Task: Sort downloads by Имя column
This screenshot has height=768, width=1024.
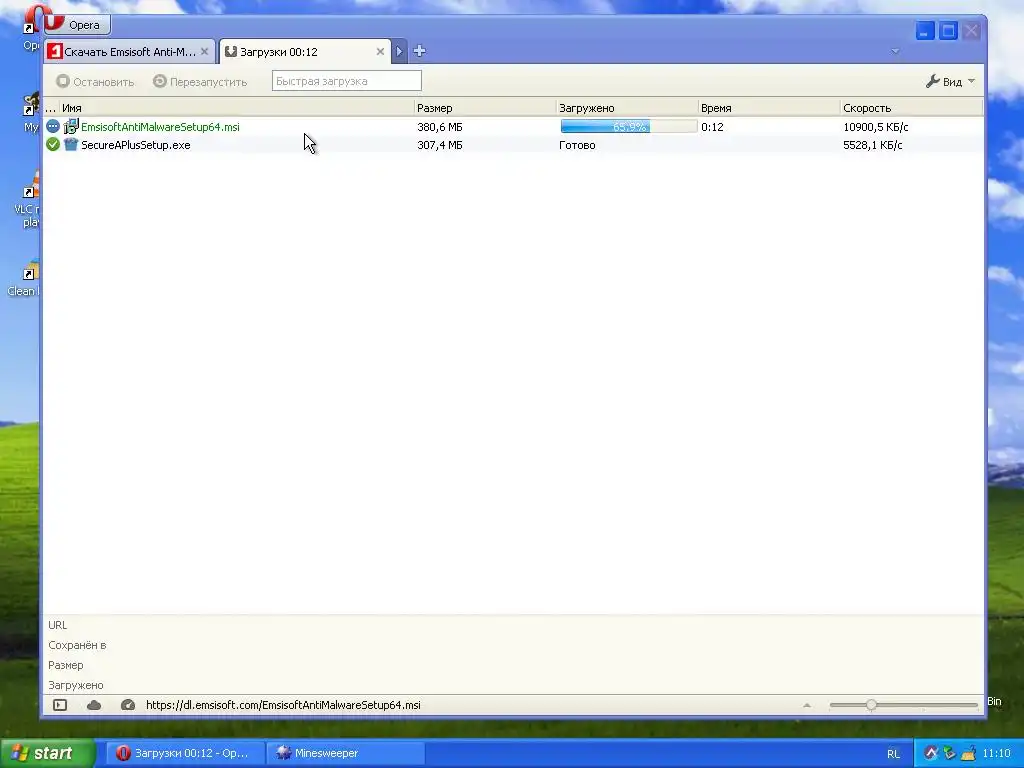Action: pyautogui.click(x=236, y=108)
